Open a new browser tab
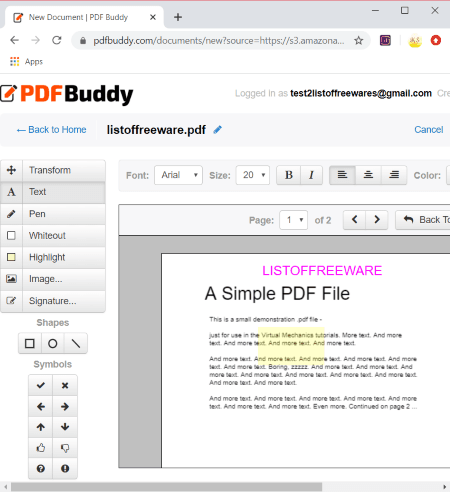The width and height of the screenshot is (450, 492). (x=178, y=17)
